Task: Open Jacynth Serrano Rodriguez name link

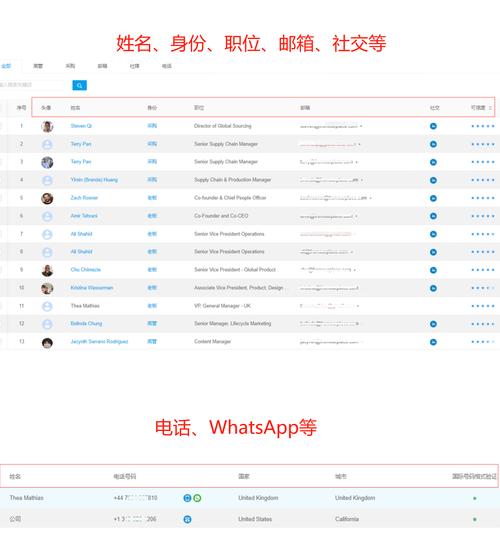Action: pyautogui.click(x=99, y=342)
